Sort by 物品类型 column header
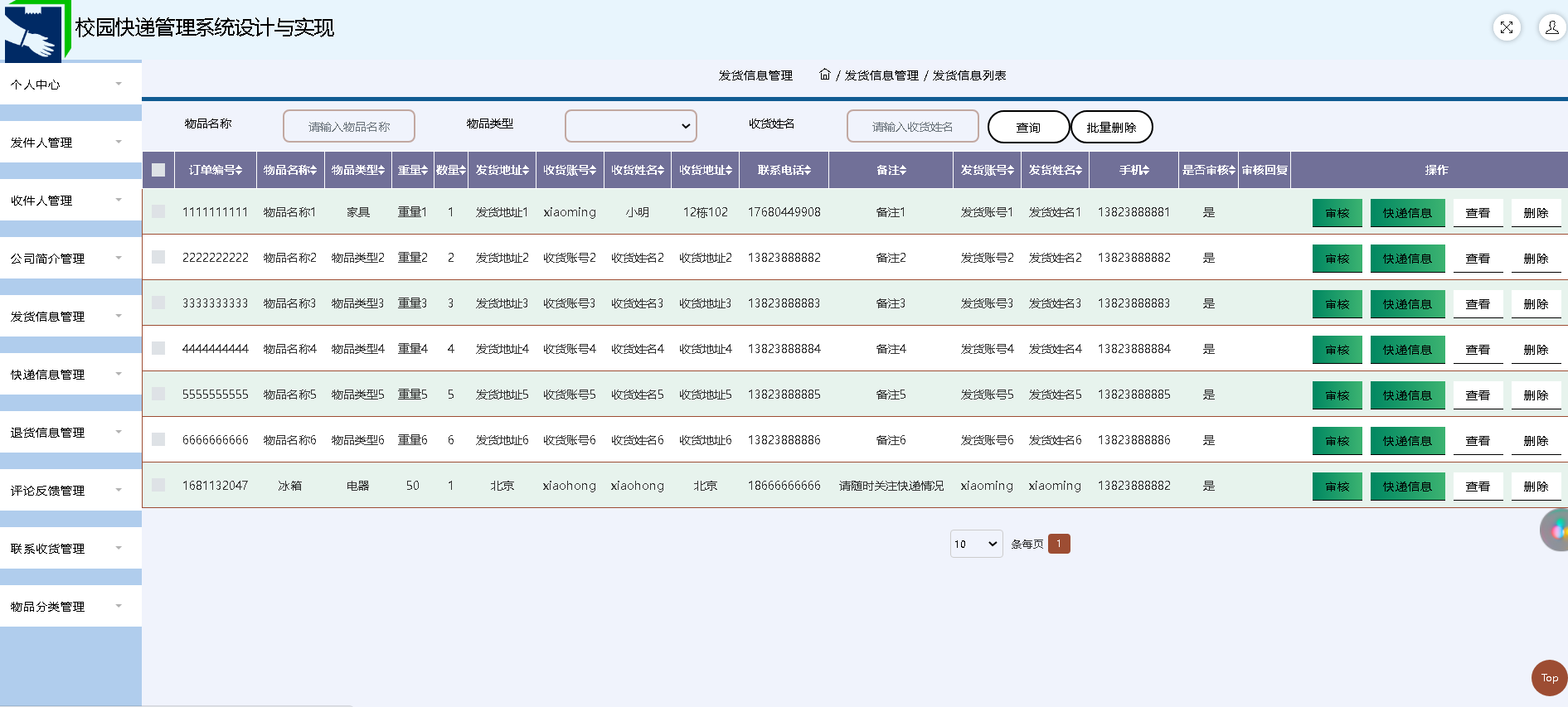This screenshot has height=707, width=1568. 358,170
